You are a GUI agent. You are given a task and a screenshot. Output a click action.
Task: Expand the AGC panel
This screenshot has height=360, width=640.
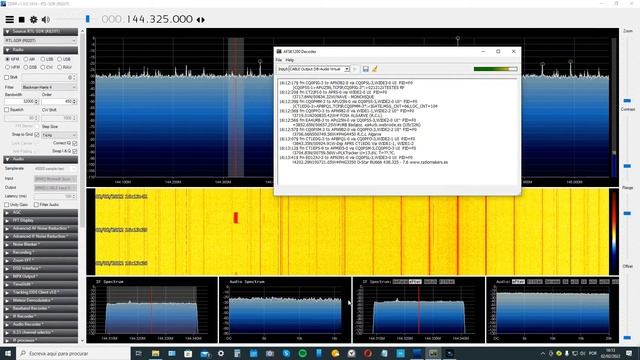(x=40, y=213)
